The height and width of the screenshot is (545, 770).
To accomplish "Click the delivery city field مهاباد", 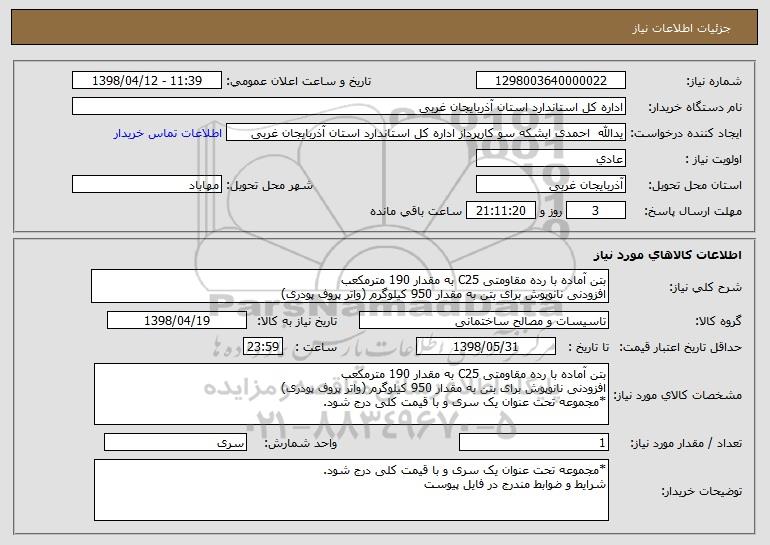I will 147,185.
